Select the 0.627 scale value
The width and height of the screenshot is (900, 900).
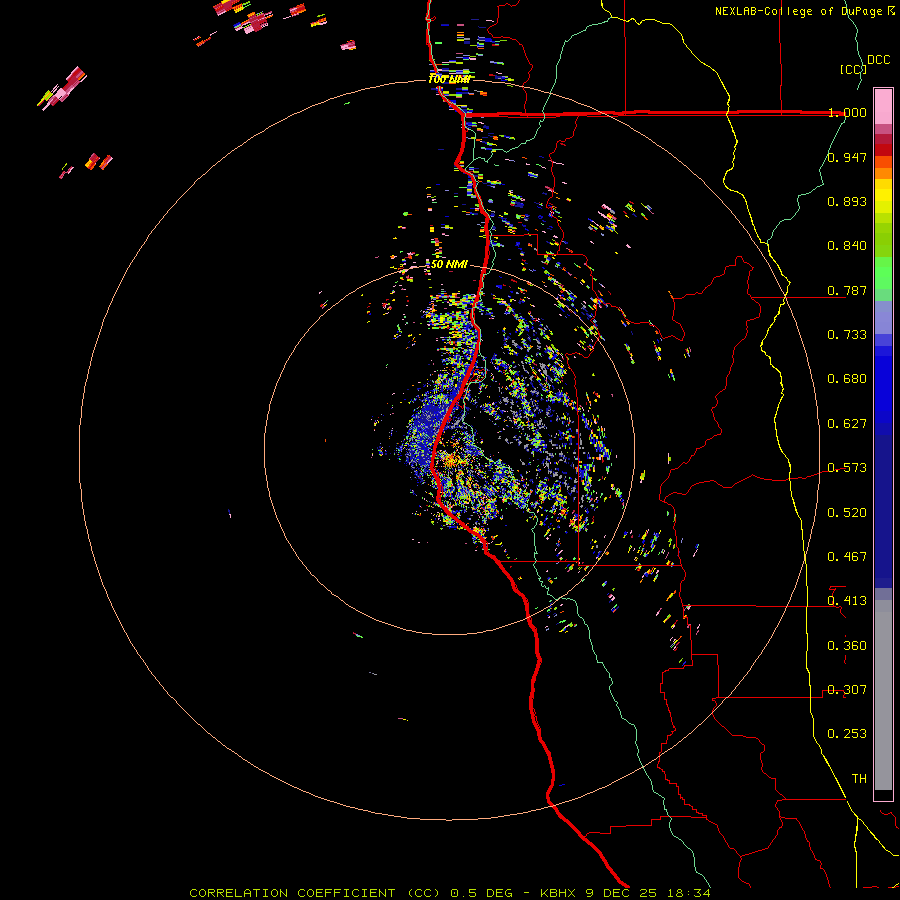[x=847, y=424]
